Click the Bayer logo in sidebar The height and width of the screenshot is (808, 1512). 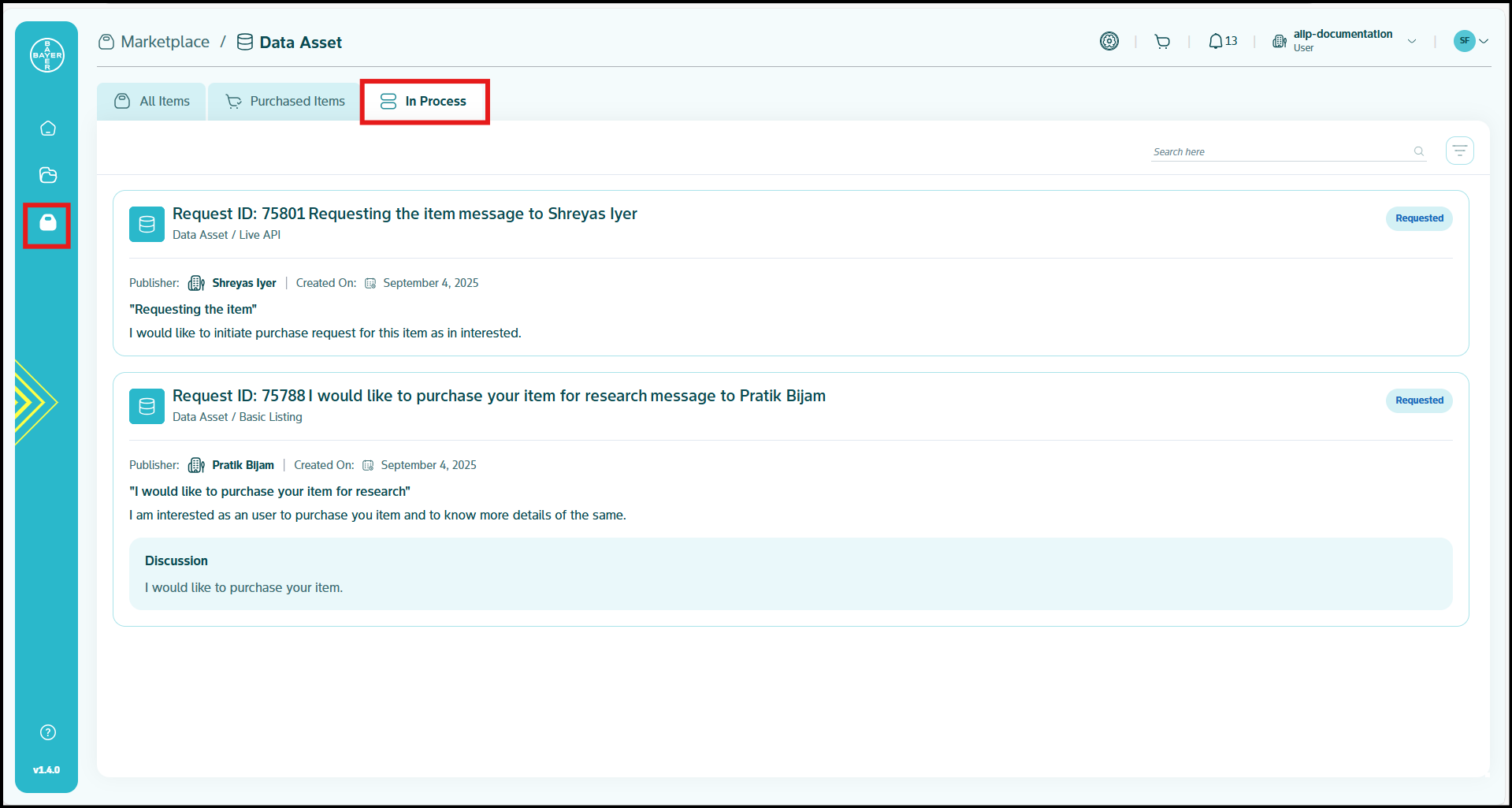[46, 55]
